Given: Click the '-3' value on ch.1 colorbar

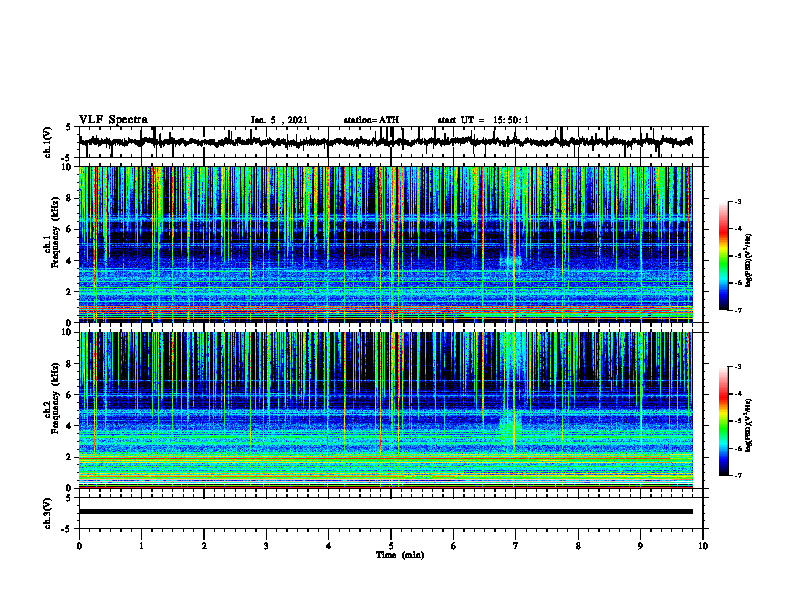Looking at the screenshot, I should [x=738, y=202].
